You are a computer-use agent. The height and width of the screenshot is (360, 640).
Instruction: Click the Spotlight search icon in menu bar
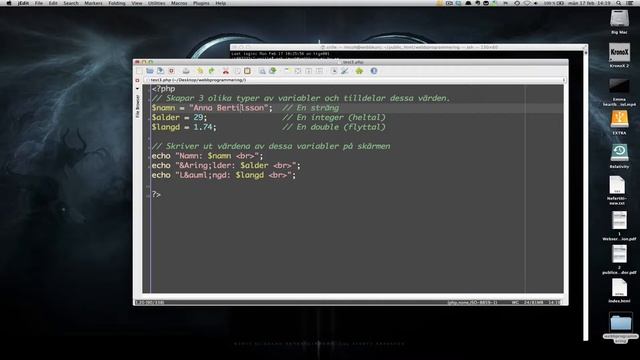coord(619,3)
